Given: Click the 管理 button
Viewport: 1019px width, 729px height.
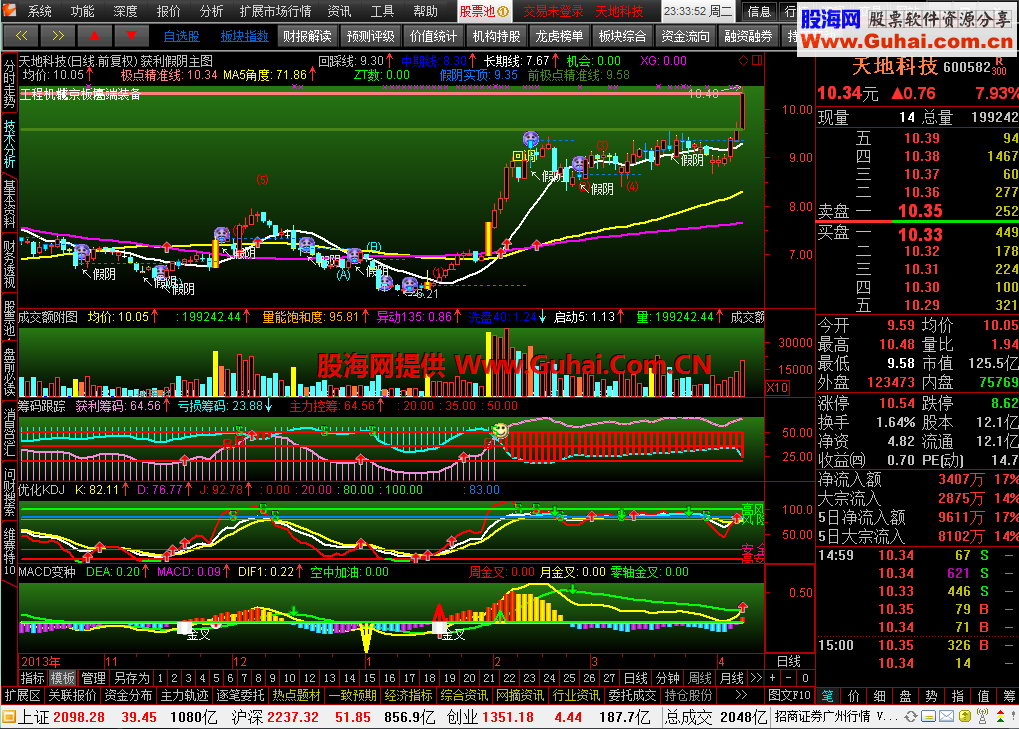Looking at the screenshot, I should 94,678.
